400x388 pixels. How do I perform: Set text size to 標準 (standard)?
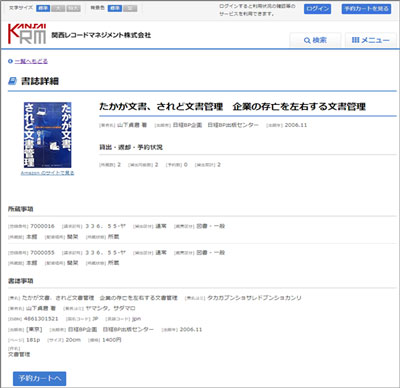(x=43, y=8)
